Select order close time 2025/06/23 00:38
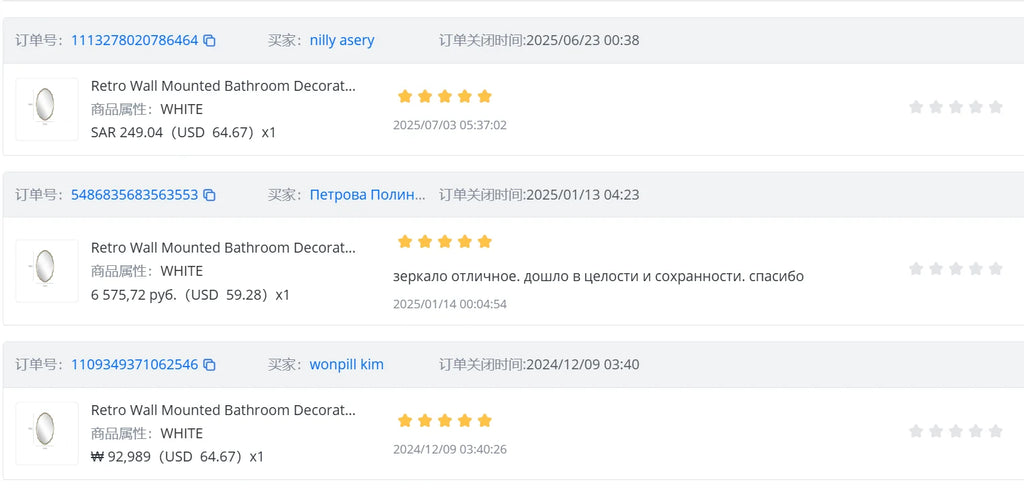This screenshot has height=490, width=1024. click(x=583, y=41)
